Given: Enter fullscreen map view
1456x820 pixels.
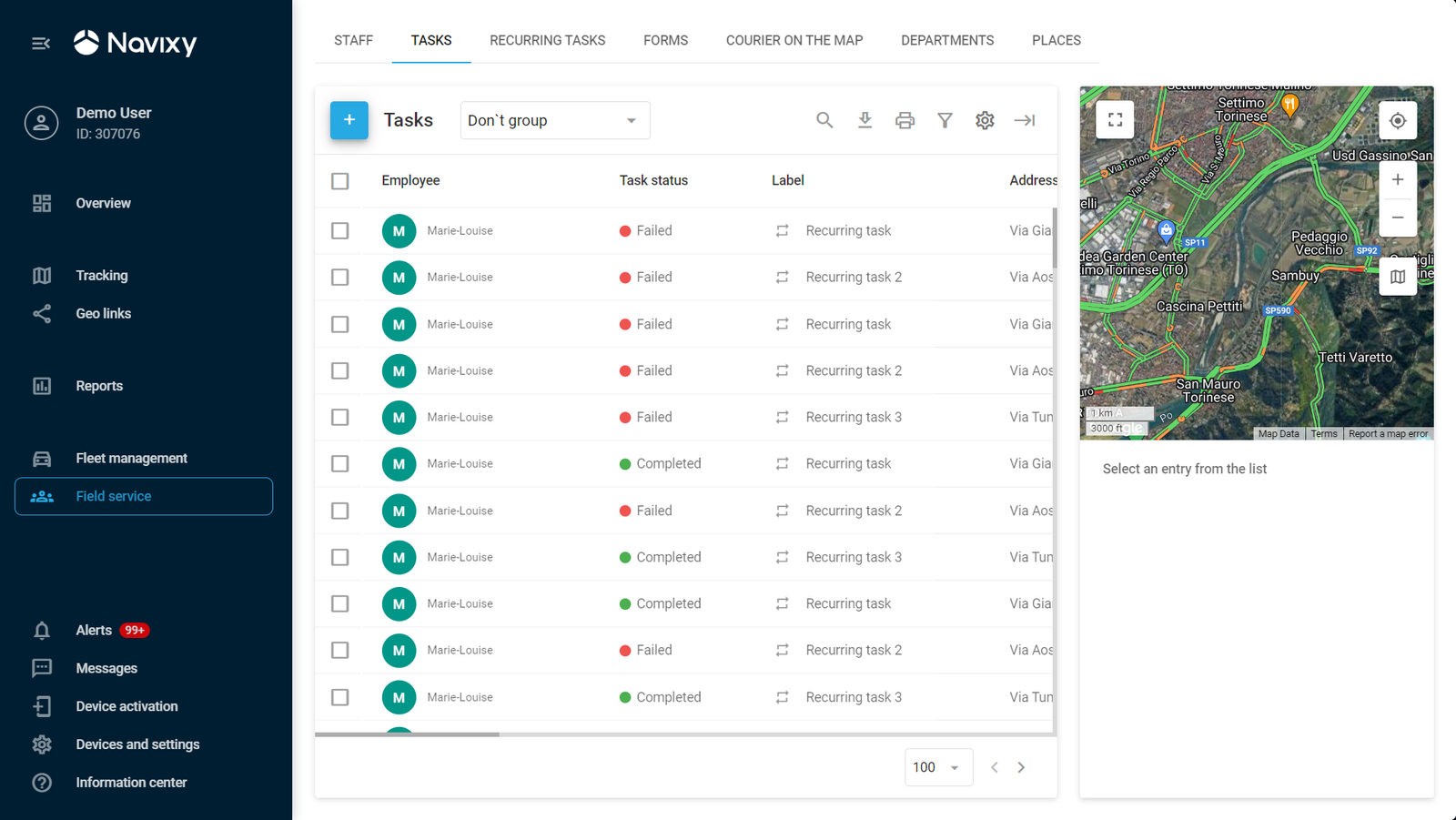Looking at the screenshot, I should (x=1115, y=120).
